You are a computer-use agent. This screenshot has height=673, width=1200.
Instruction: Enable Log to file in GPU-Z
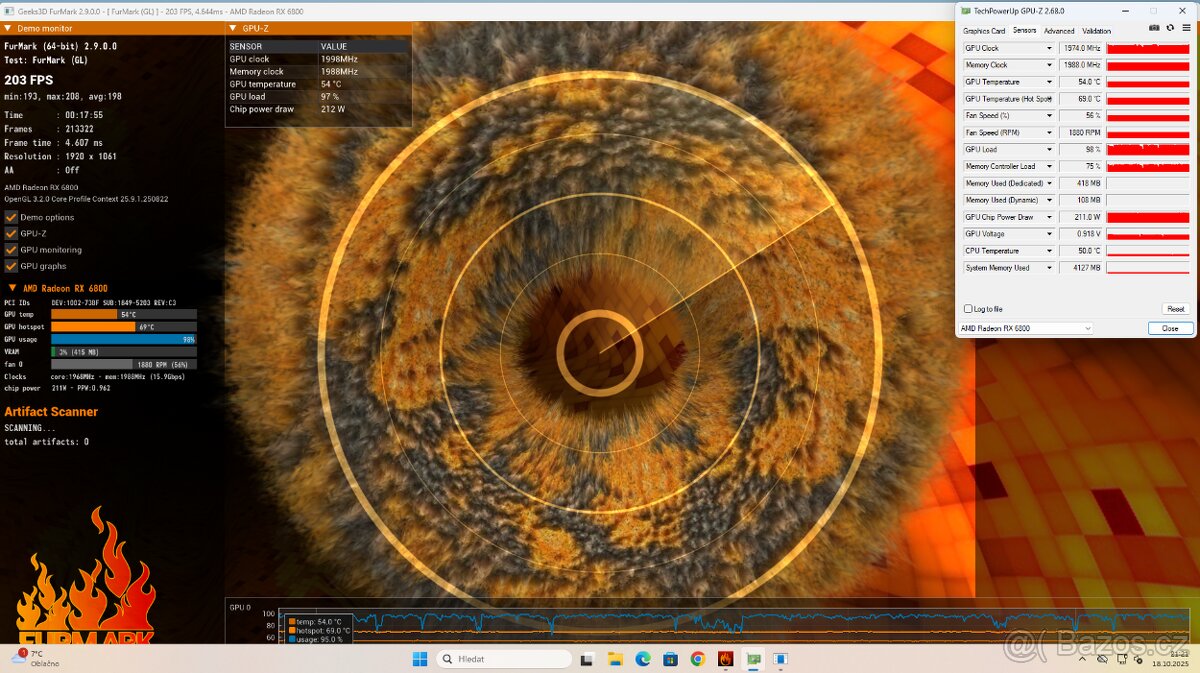click(967, 309)
